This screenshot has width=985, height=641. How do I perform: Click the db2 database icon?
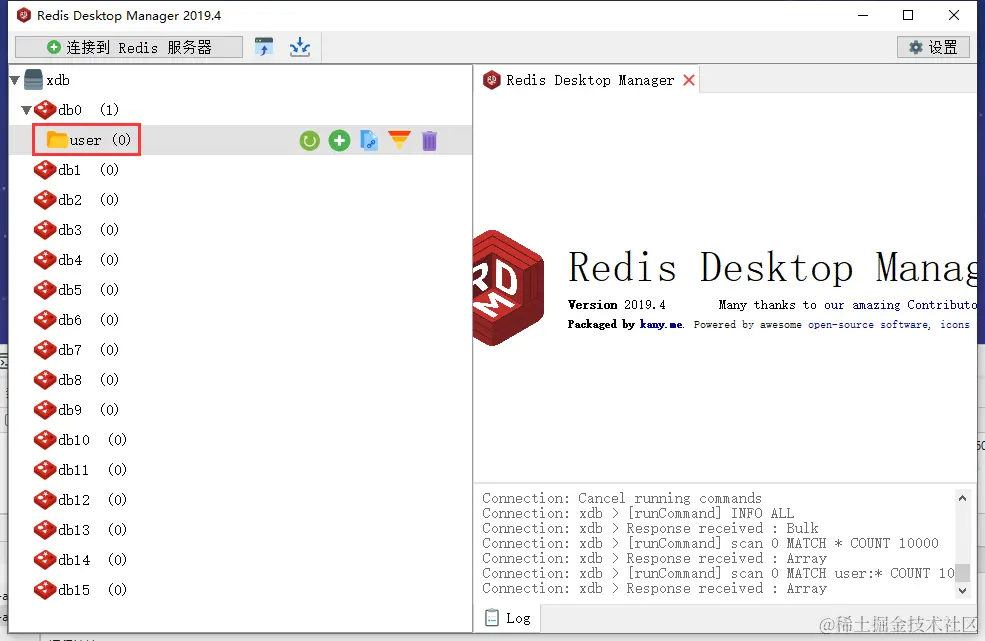coord(45,200)
